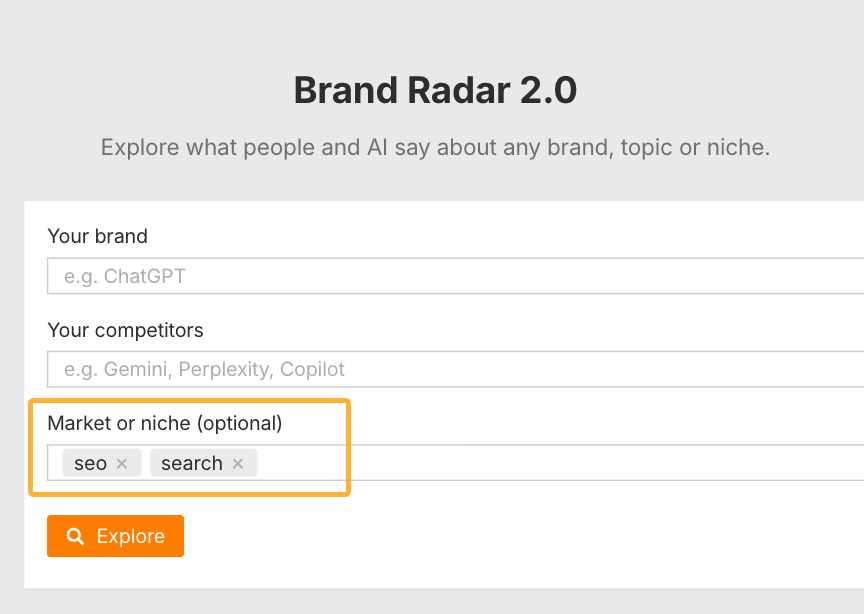Select the "seo" tag chip

(x=88, y=463)
